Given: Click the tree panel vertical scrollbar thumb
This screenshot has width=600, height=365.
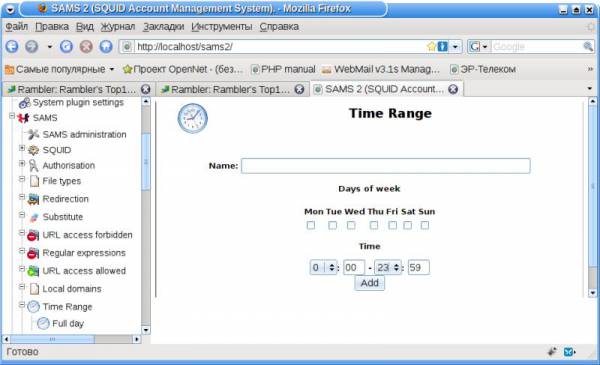Looking at the screenshot, I should (146, 161).
